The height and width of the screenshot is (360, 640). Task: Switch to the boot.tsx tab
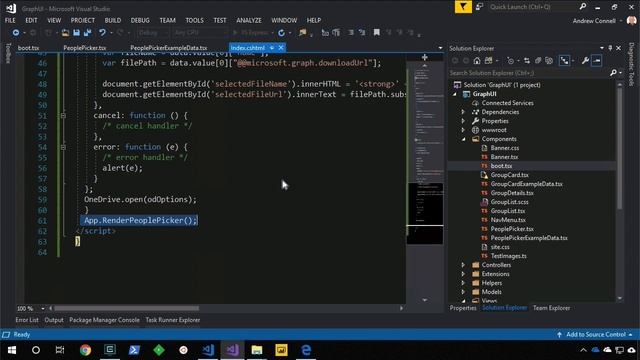coord(29,48)
